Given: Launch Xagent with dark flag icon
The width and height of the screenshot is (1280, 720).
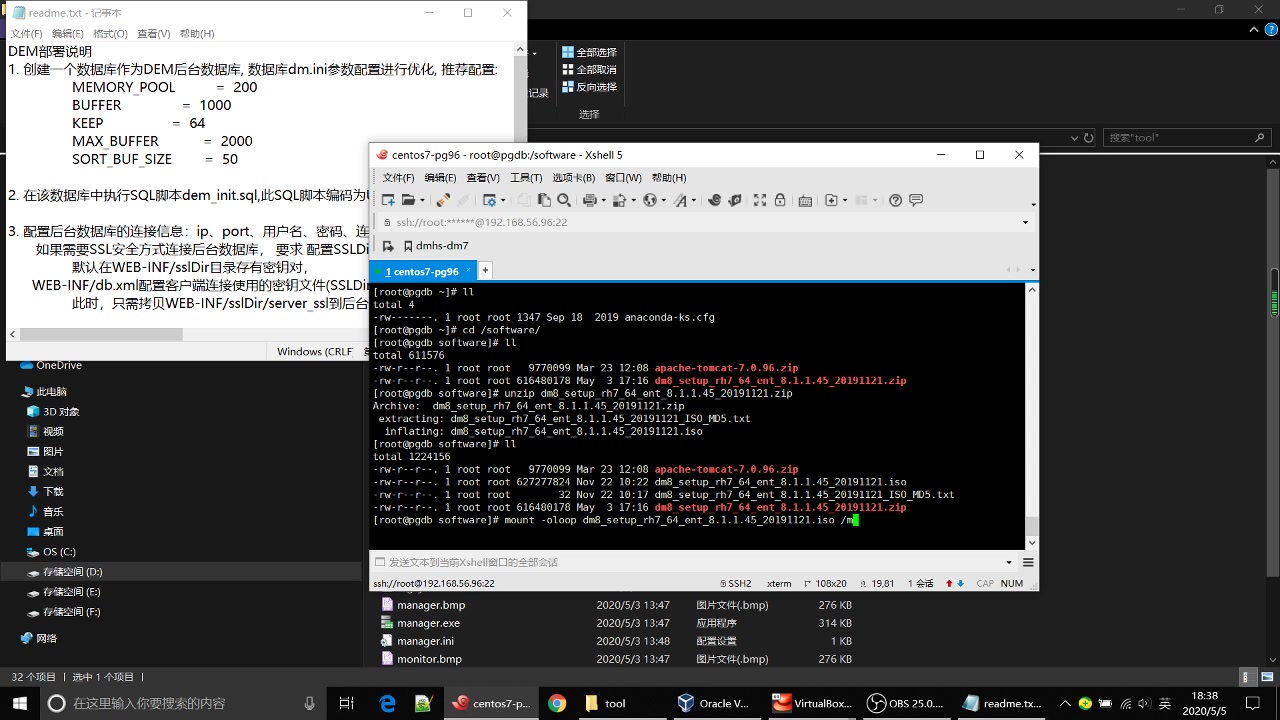Looking at the screenshot, I should coord(734,200).
